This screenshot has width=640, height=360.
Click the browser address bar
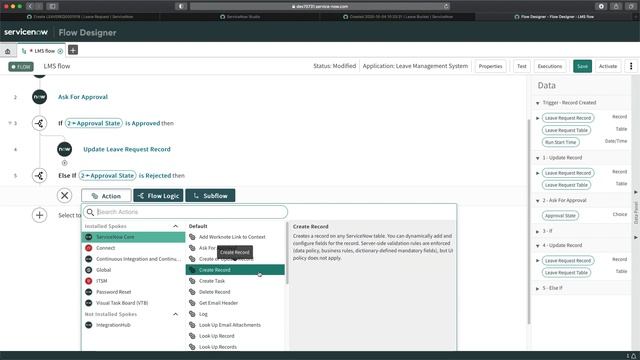(320, 6)
